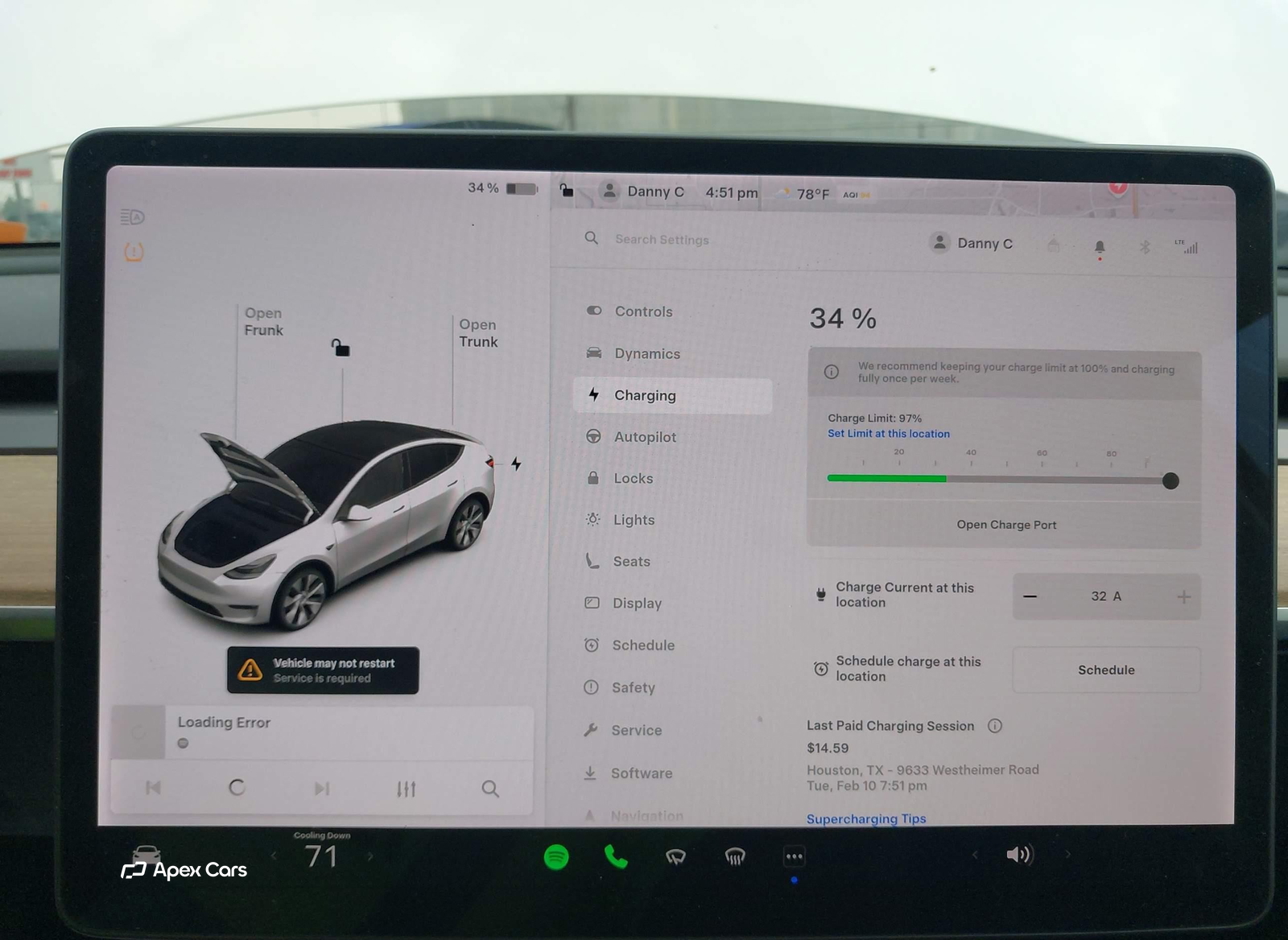Tap the info icon in charge recommendation

click(832, 372)
